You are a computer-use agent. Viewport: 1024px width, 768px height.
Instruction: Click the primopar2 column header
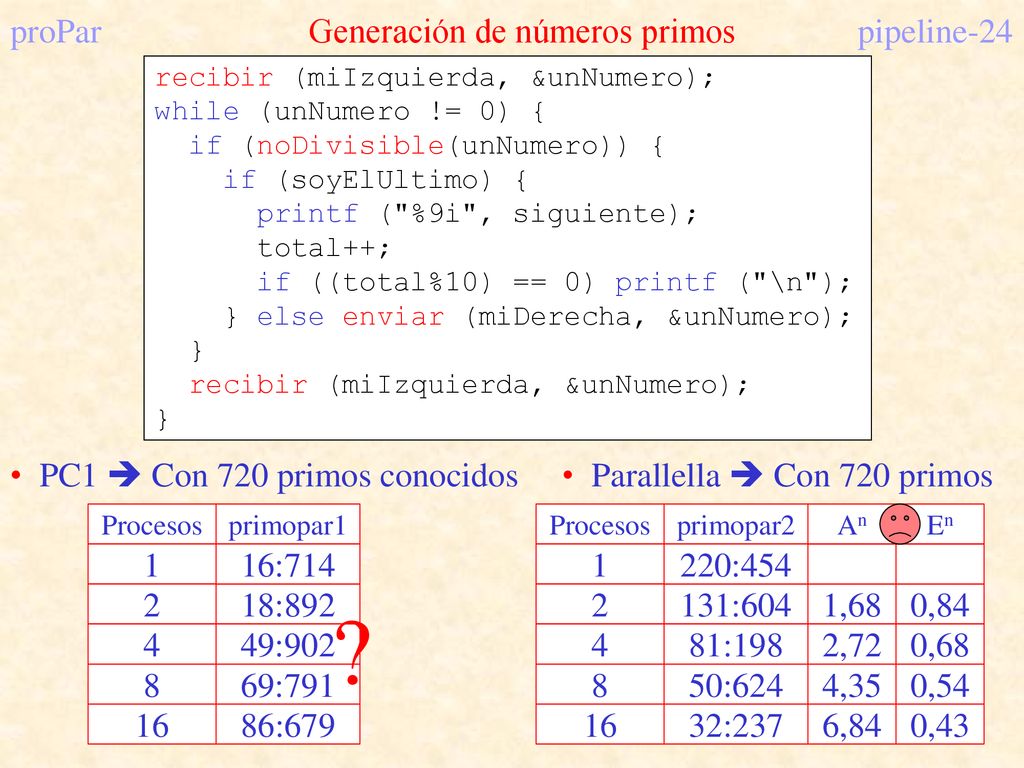735,525
